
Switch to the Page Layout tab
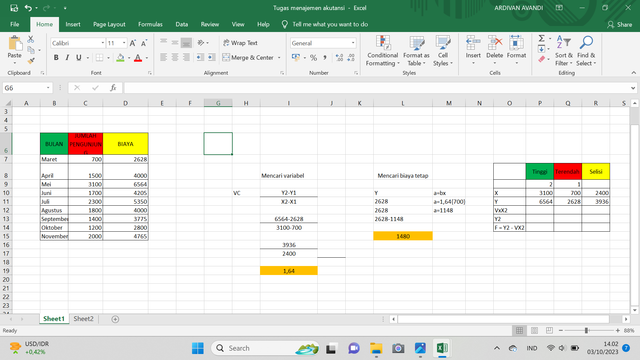109,24
